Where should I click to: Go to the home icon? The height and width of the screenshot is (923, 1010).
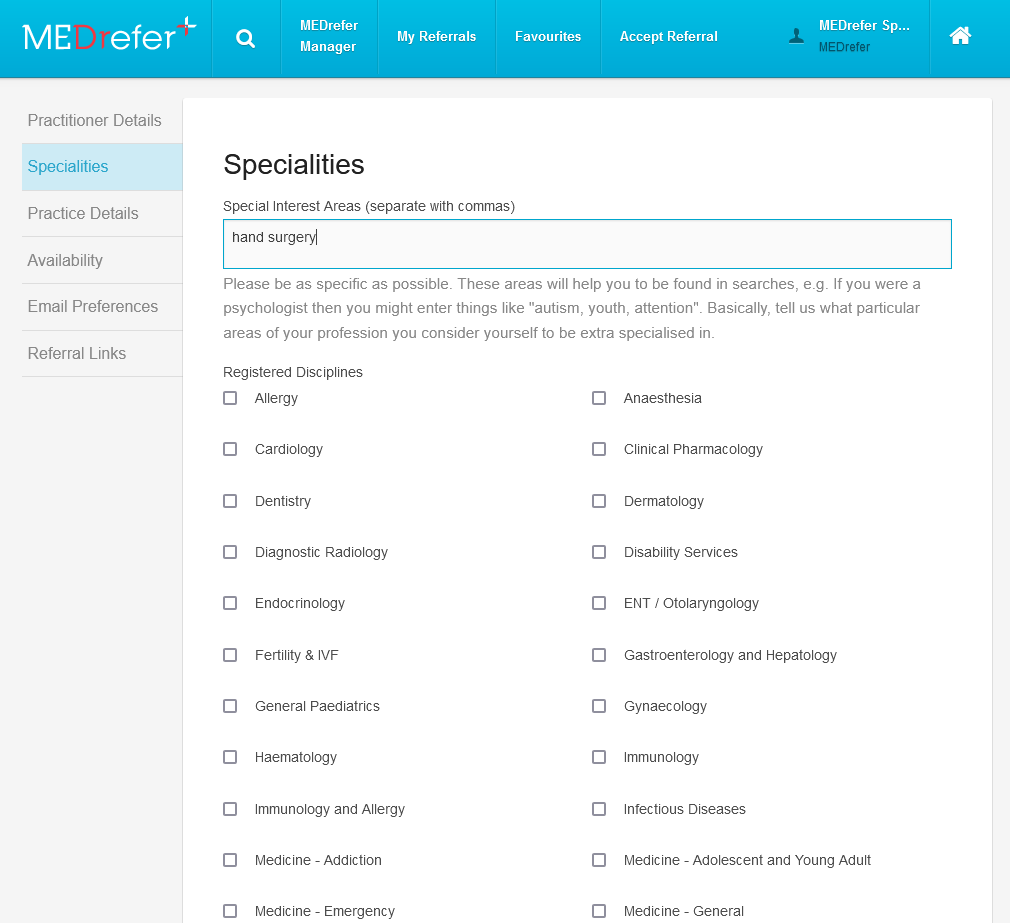[x=960, y=36]
